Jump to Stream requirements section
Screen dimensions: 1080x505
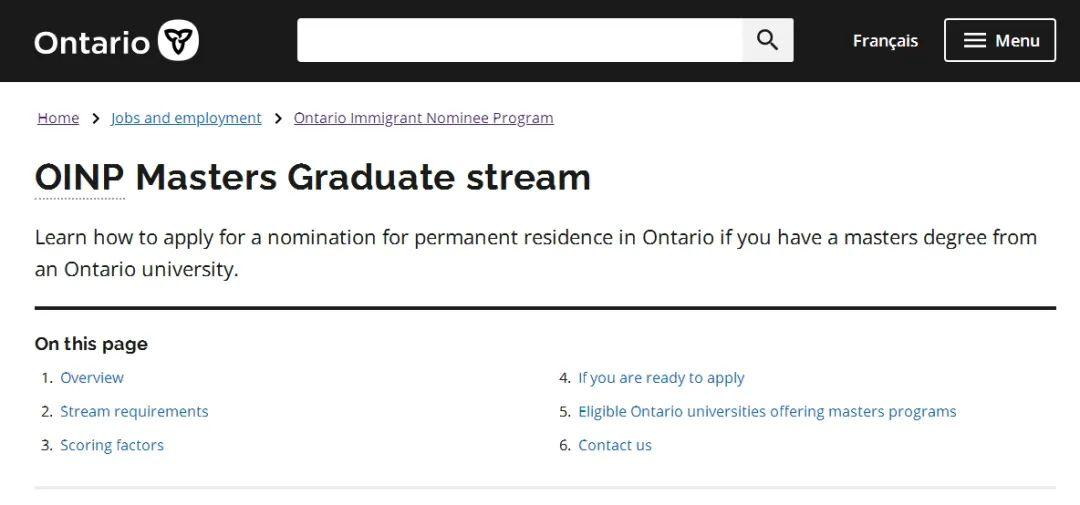pos(134,412)
